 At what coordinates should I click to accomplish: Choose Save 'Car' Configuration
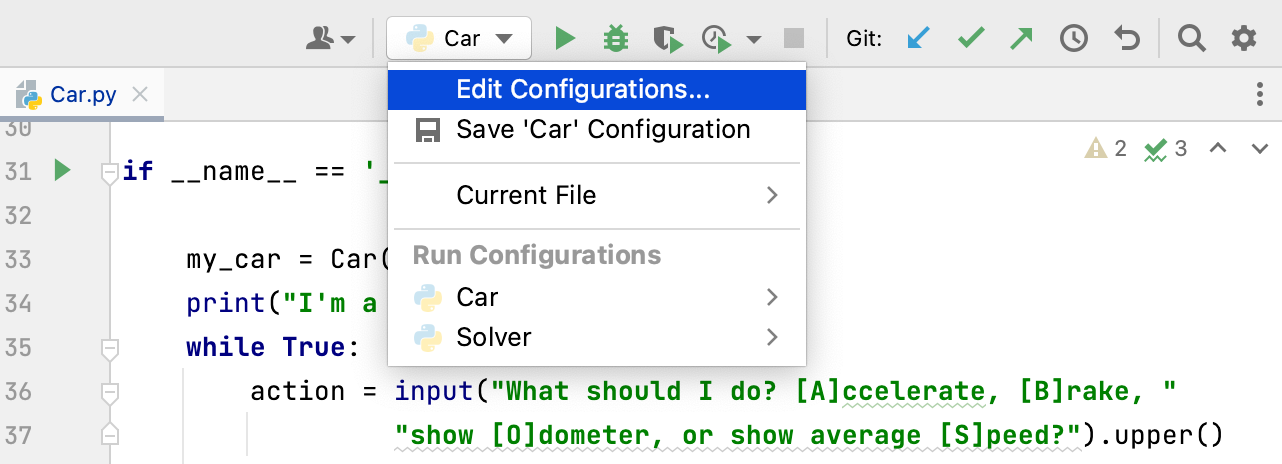pos(603,129)
